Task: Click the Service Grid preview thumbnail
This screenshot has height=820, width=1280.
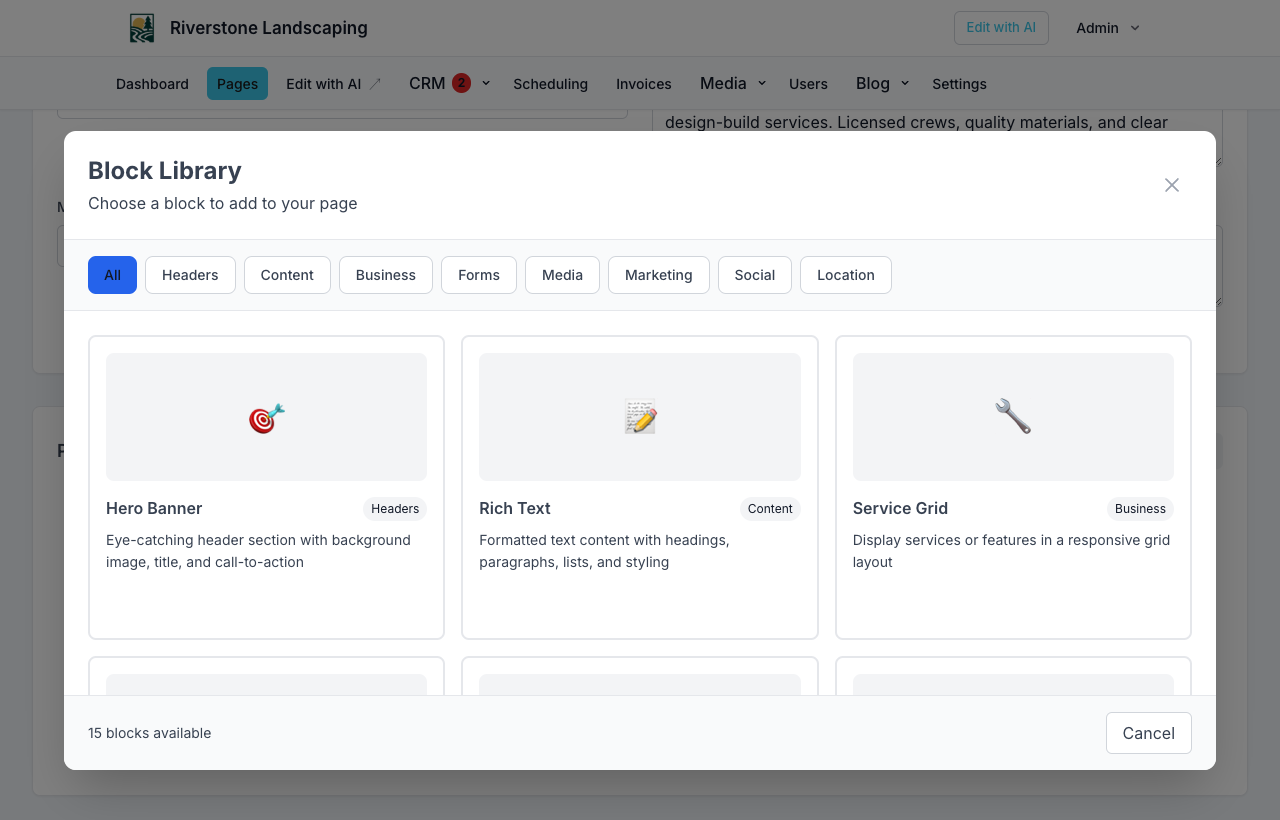Action: pyautogui.click(x=1013, y=417)
